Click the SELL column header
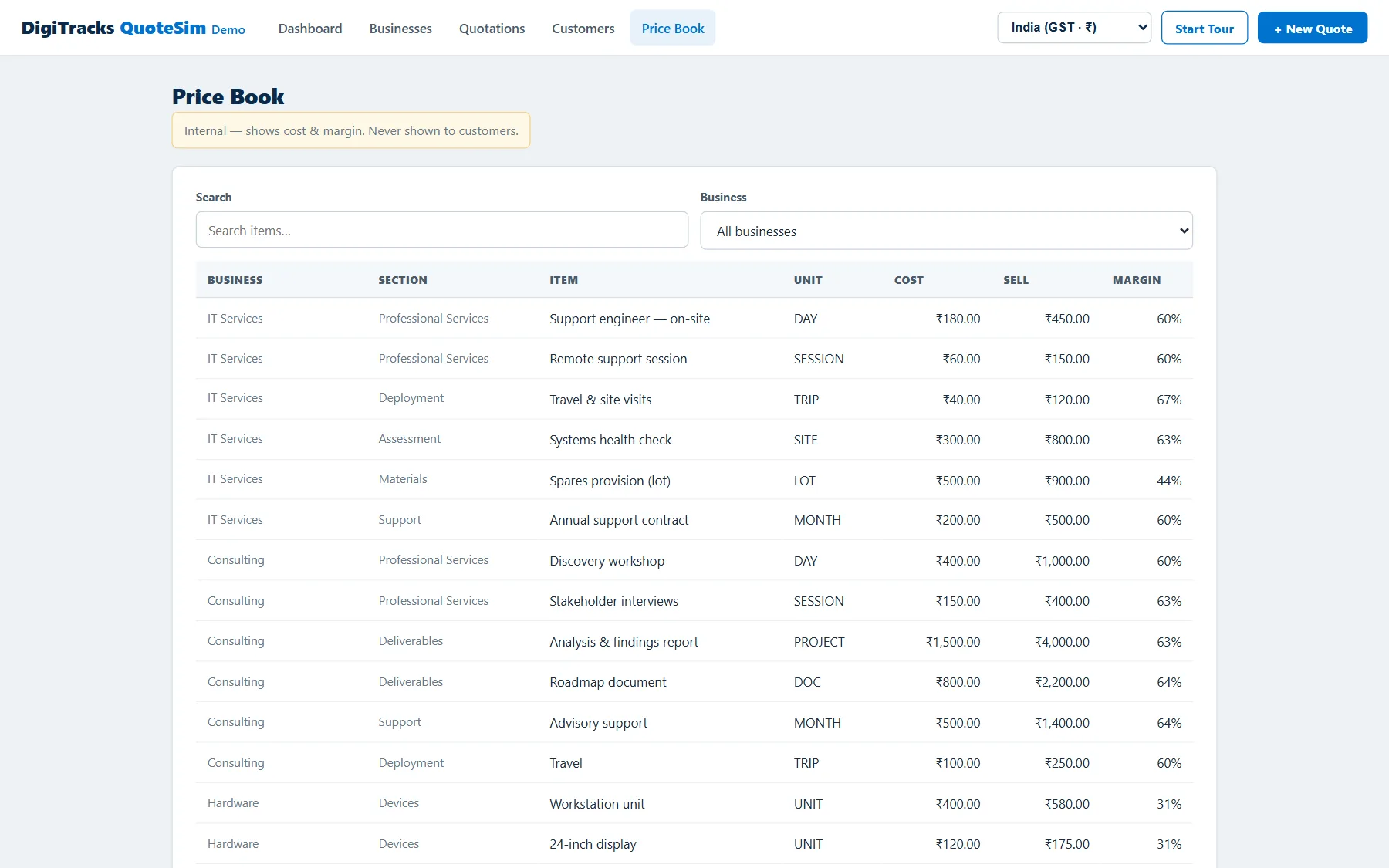 [x=1016, y=280]
